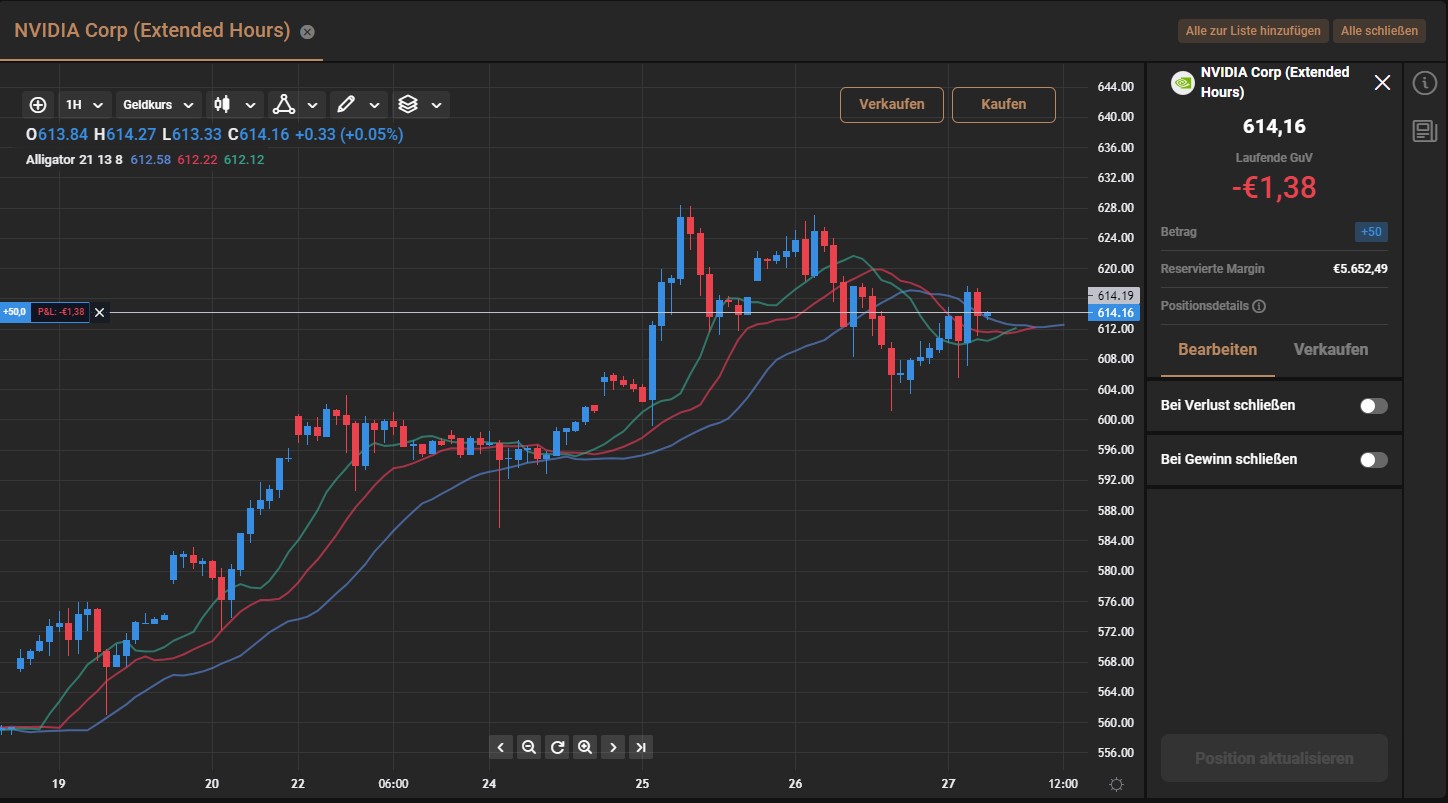Open the 1H timeframe dropdown

pyautogui.click(x=83, y=104)
